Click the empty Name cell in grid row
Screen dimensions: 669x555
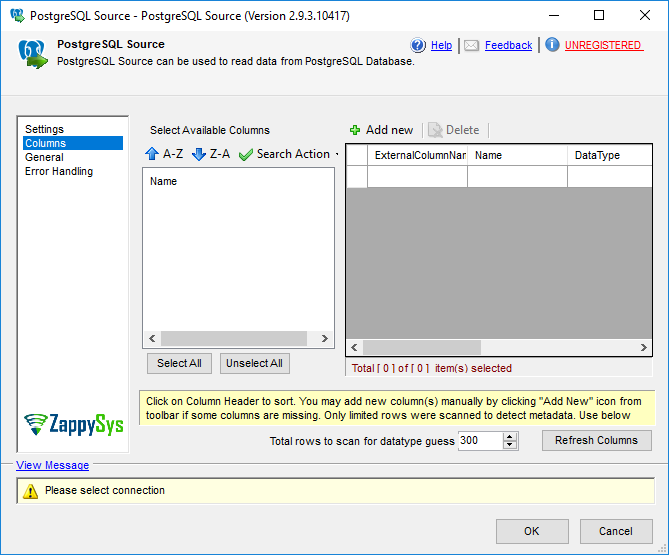click(x=517, y=176)
